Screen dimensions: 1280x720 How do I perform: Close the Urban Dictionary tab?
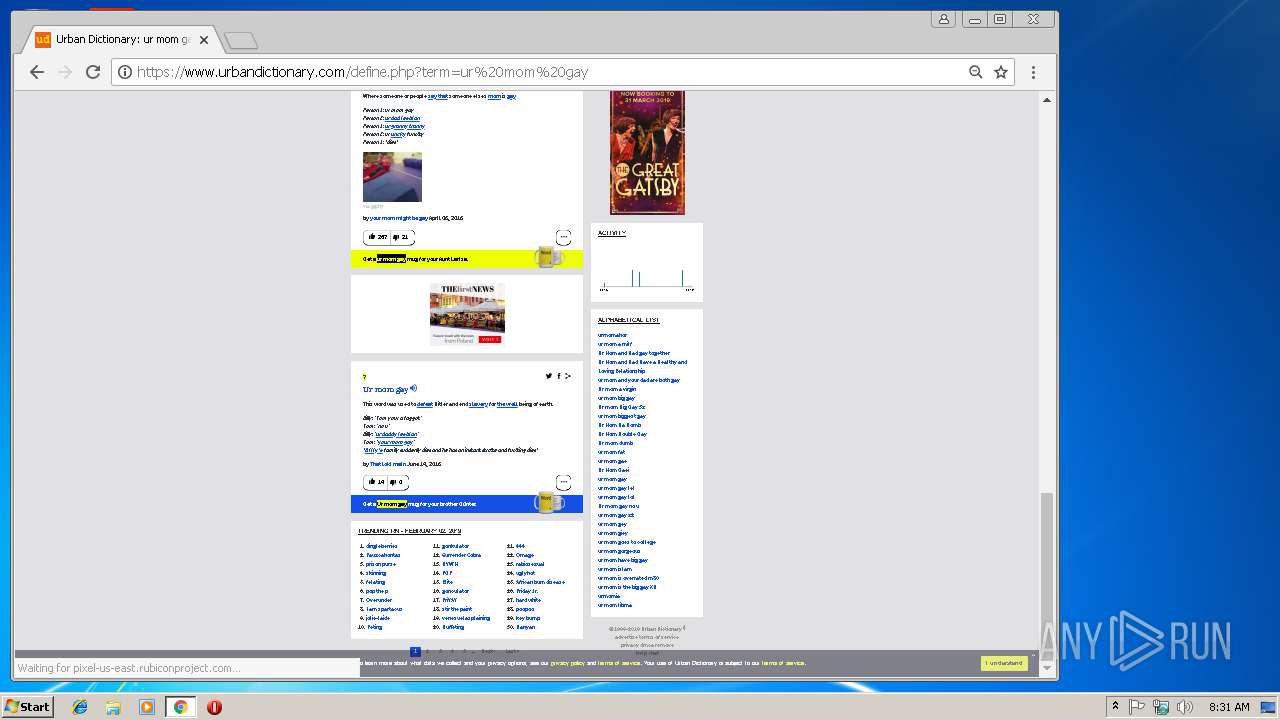click(204, 40)
